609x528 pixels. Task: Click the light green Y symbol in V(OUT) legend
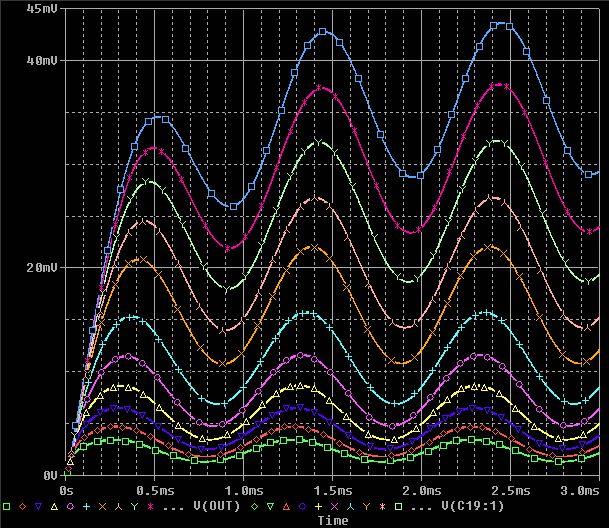pos(134,506)
